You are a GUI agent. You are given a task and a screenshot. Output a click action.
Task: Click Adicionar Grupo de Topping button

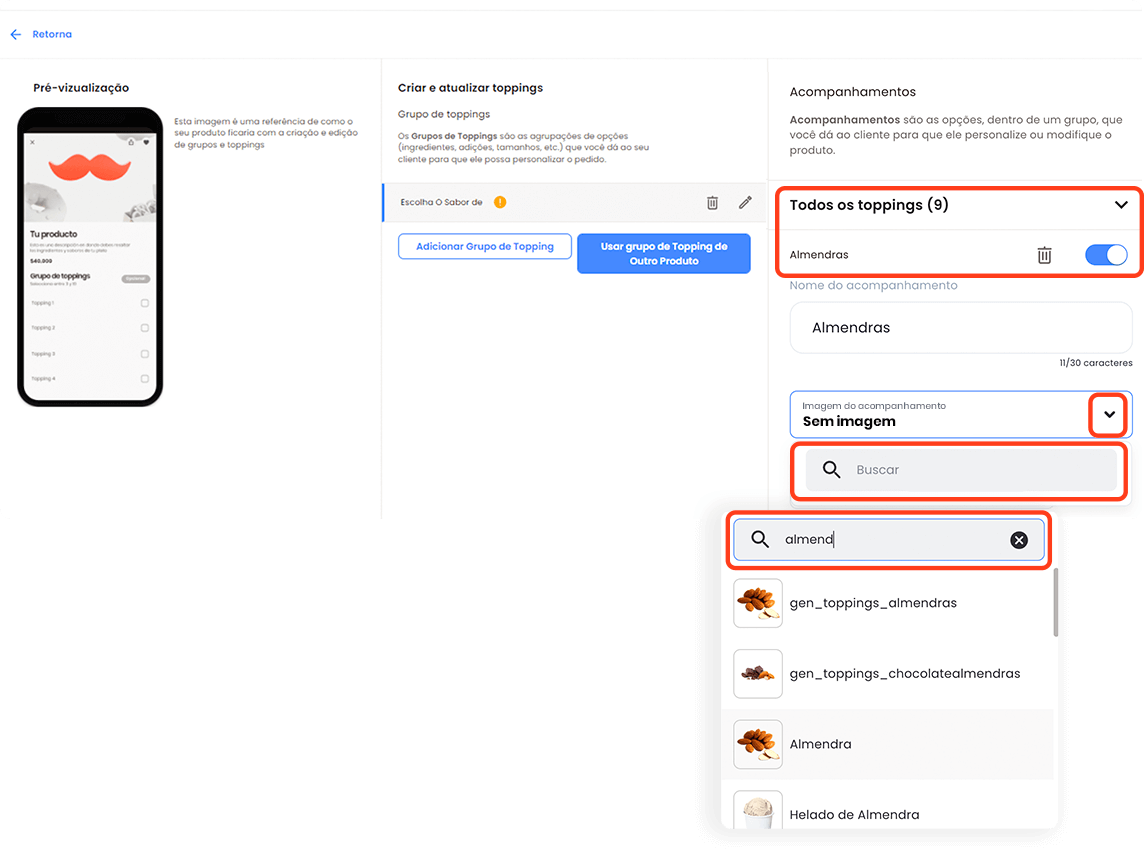pos(484,246)
